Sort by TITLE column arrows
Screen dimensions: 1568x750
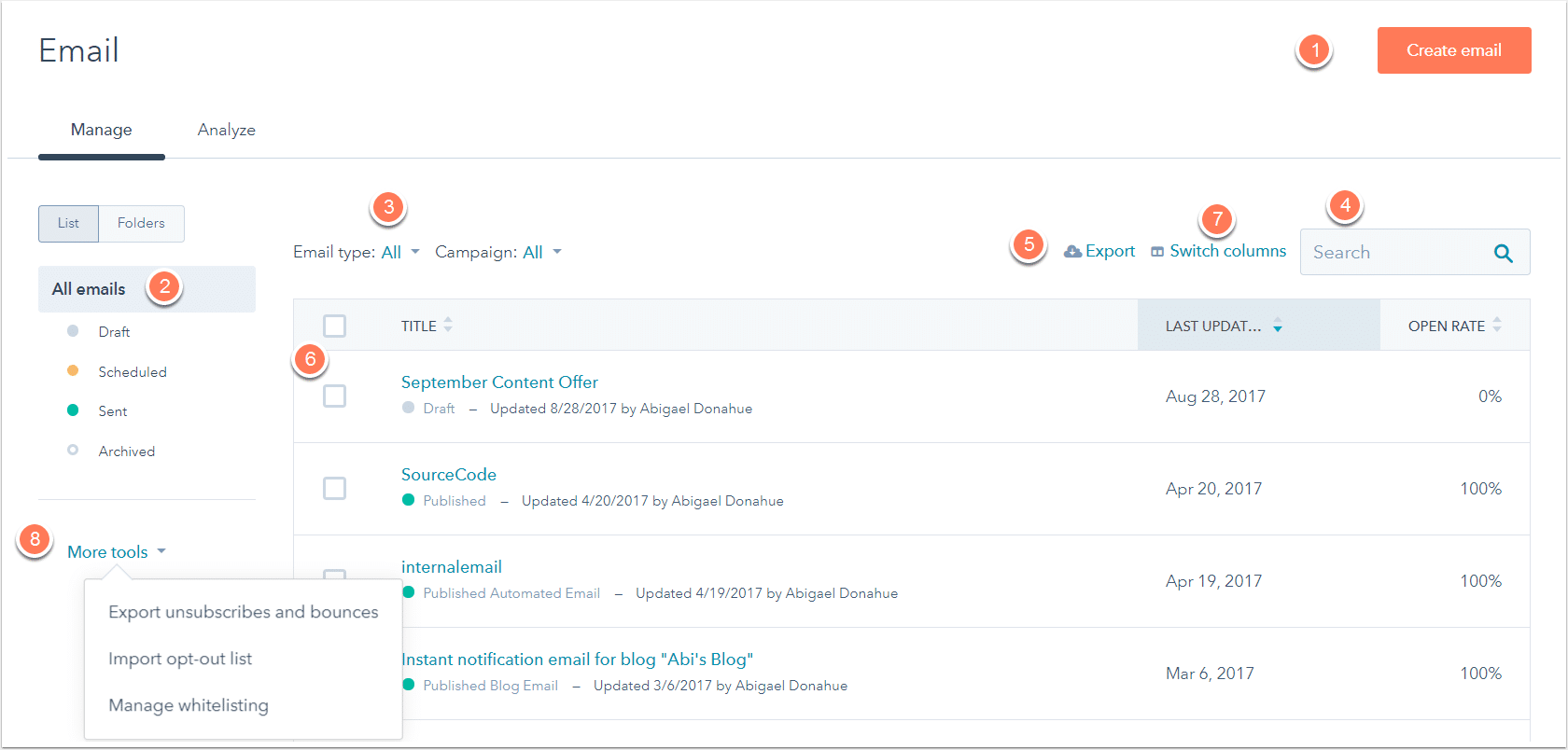pyautogui.click(x=448, y=326)
